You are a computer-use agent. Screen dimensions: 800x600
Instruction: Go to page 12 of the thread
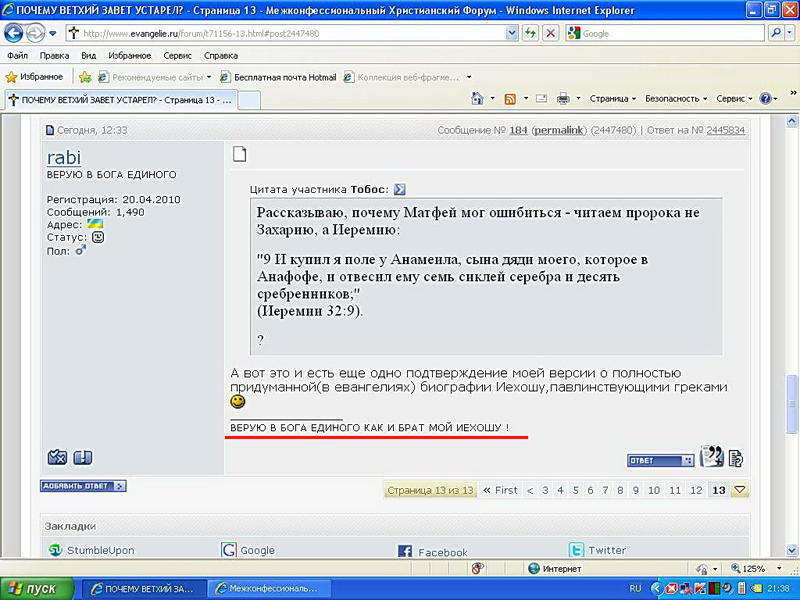pos(696,490)
